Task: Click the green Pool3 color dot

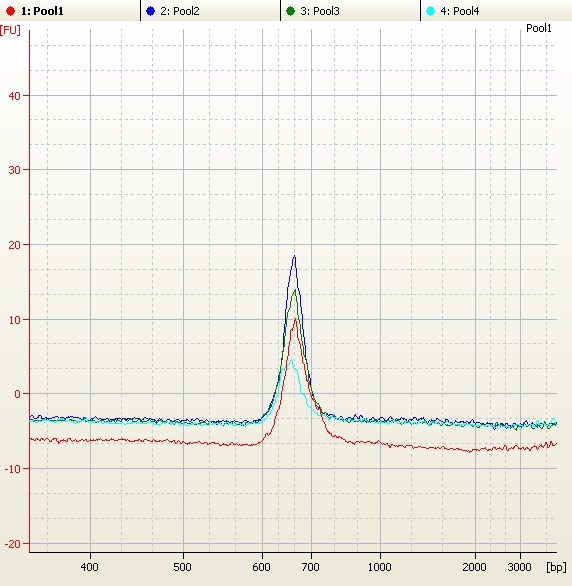Action: click(290, 11)
